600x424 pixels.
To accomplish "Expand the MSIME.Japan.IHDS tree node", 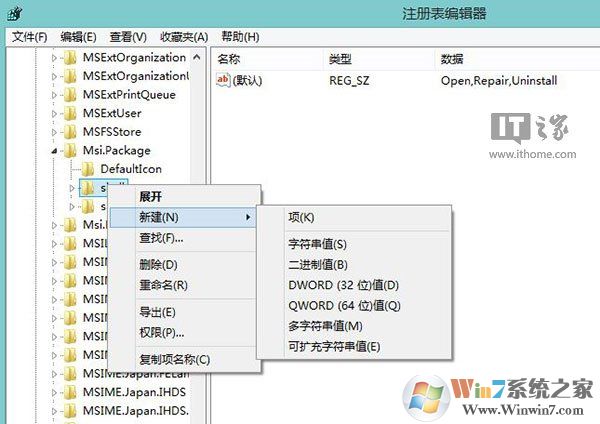I will (x=54, y=393).
